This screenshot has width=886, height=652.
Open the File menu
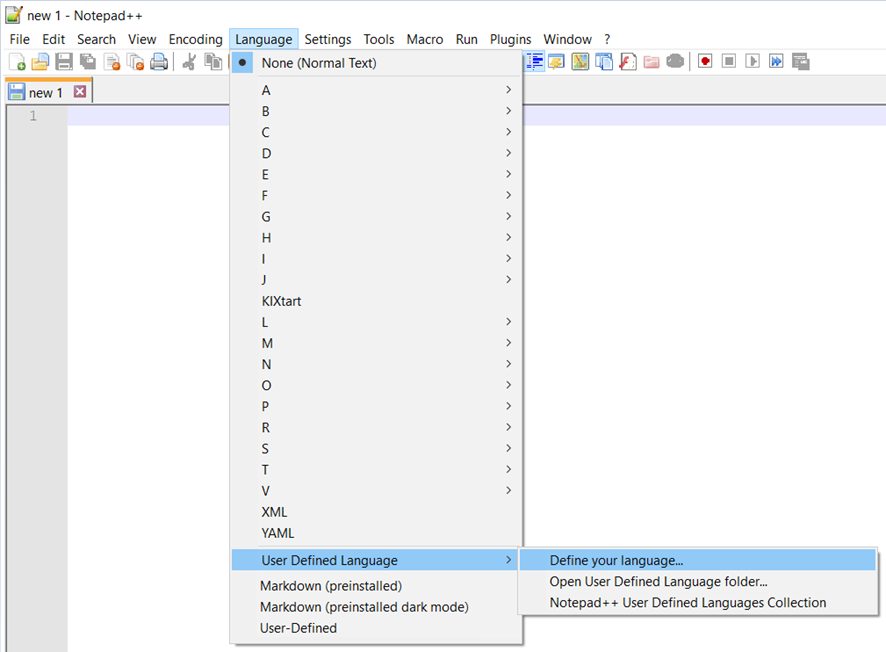[19, 39]
